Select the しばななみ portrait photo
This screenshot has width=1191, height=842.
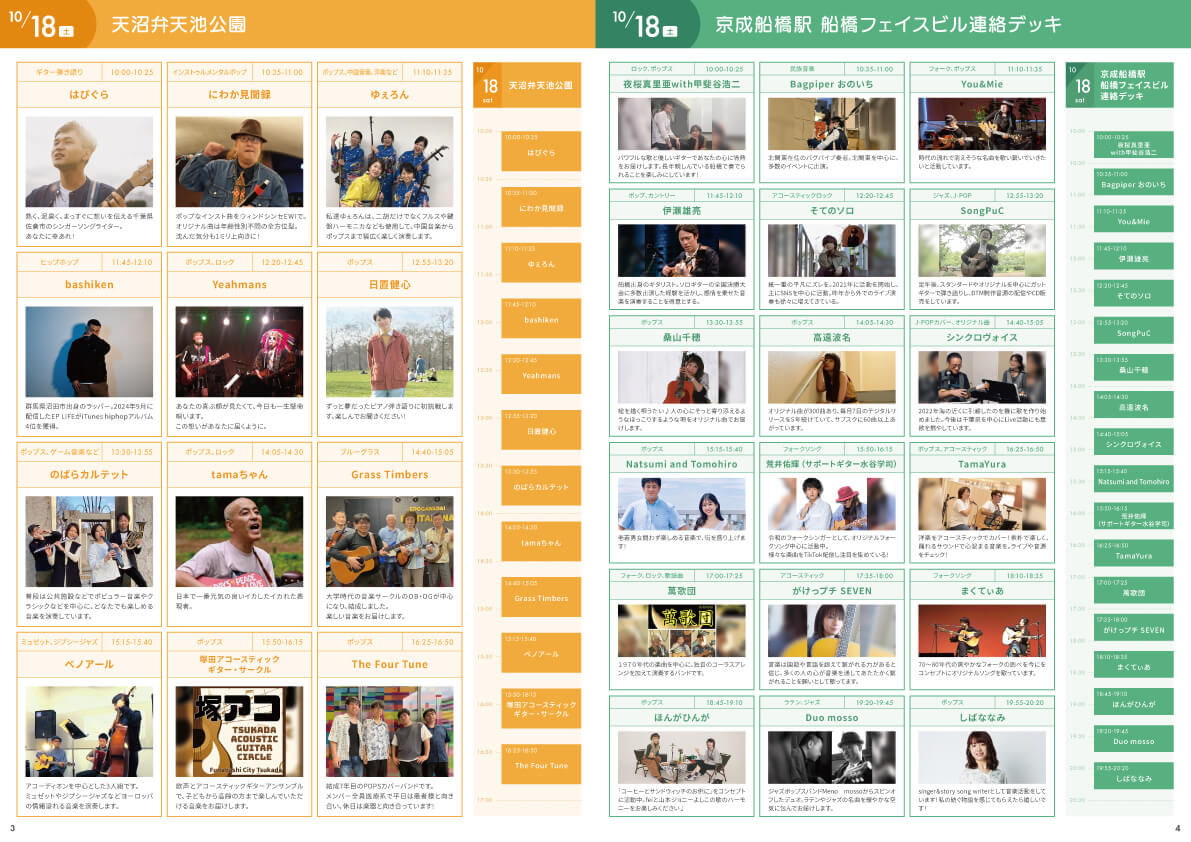tap(981, 757)
